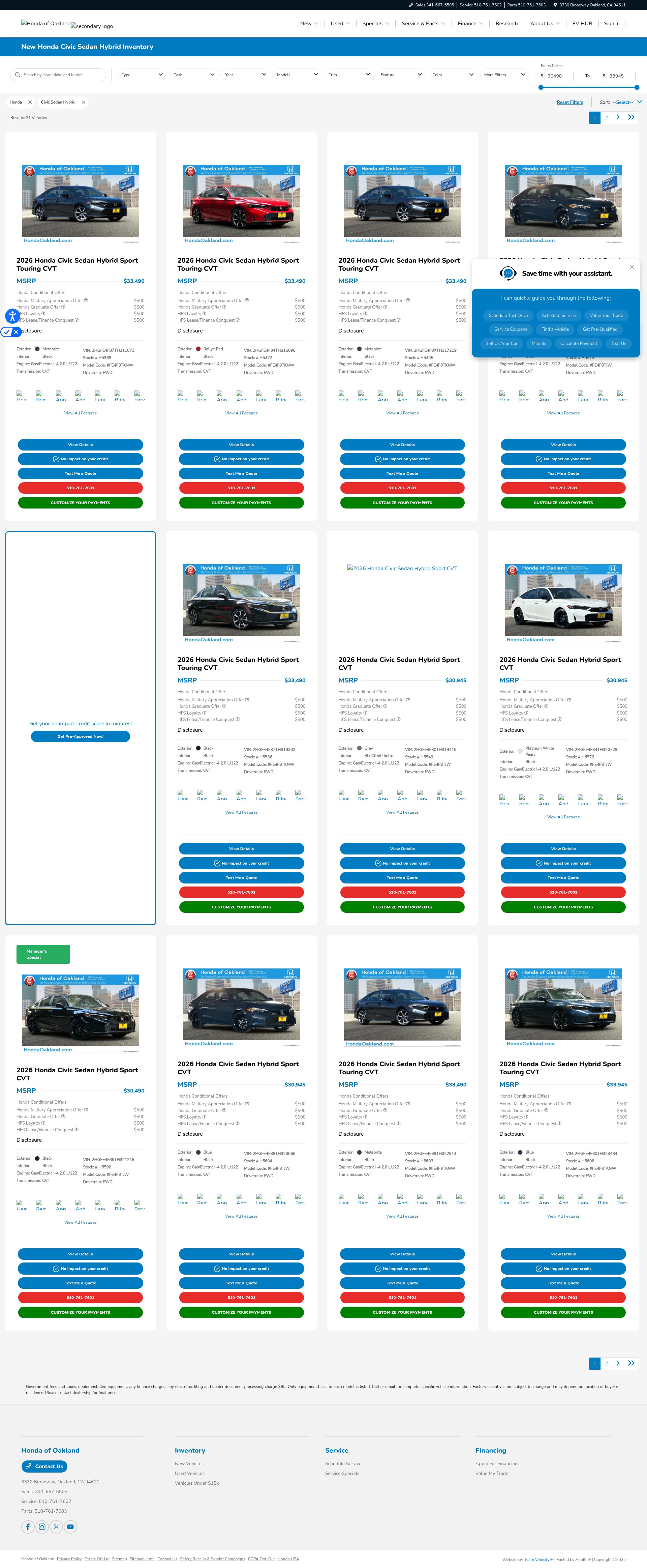Click the Schedule Test Drive assistant chip
The width and height of the screenshot is (647, 1568).
coord(509,315)
